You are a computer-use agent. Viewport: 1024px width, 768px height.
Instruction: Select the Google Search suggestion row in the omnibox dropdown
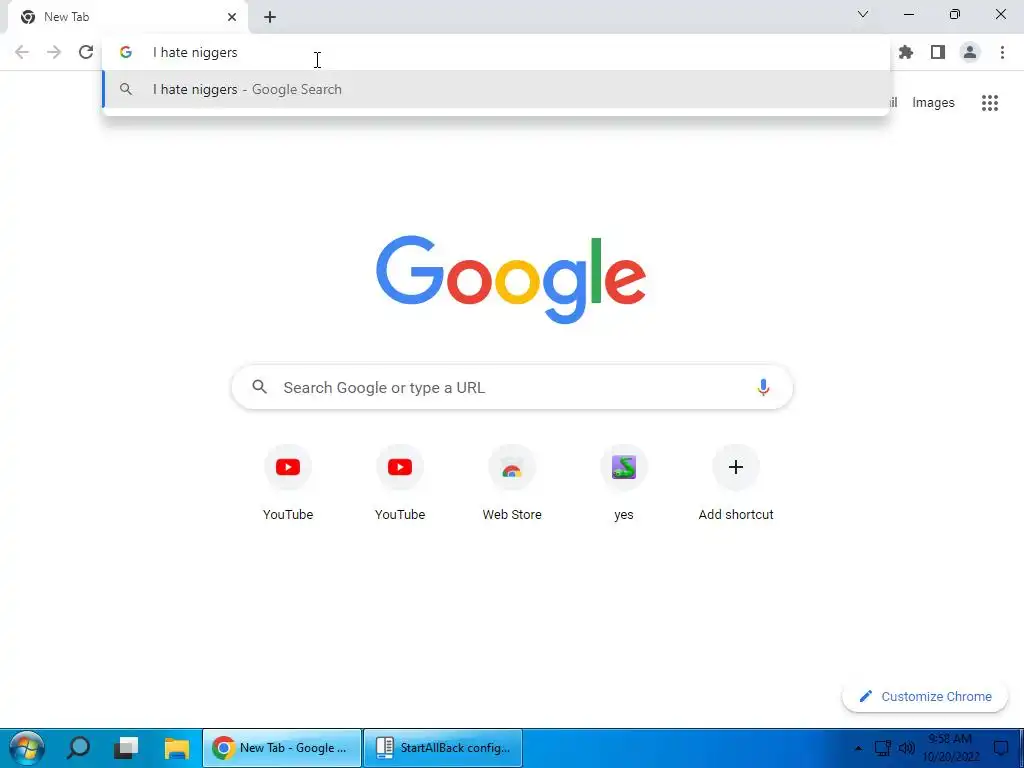click(496, 89)
